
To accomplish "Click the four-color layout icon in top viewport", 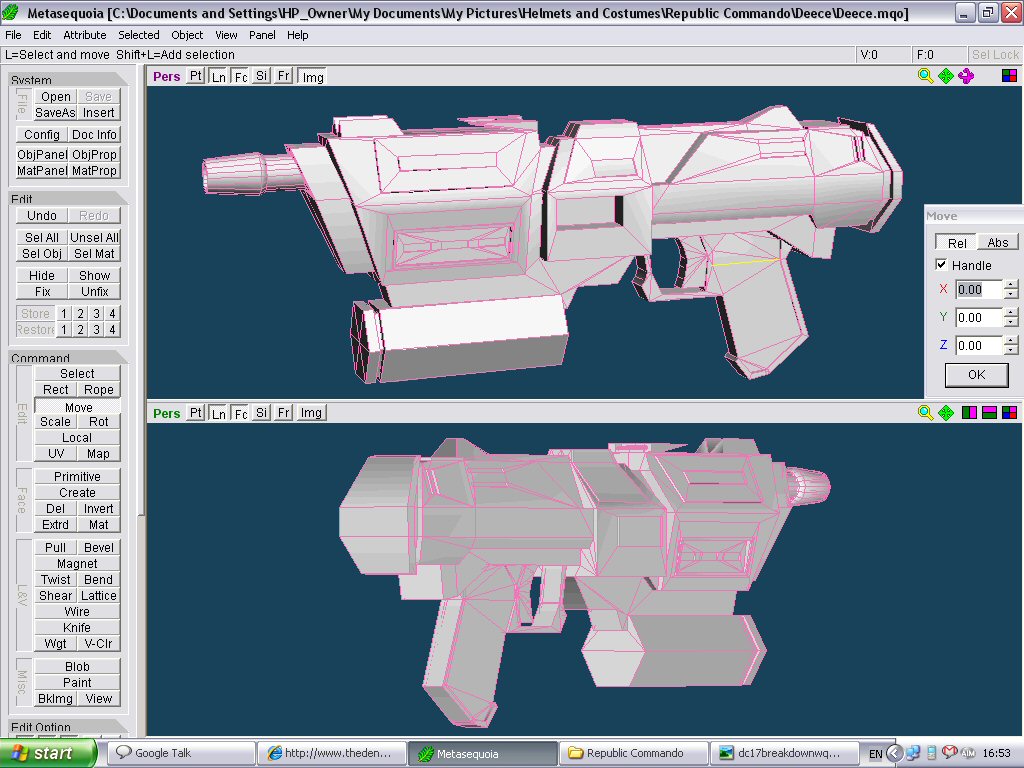I will point(1009,76).
